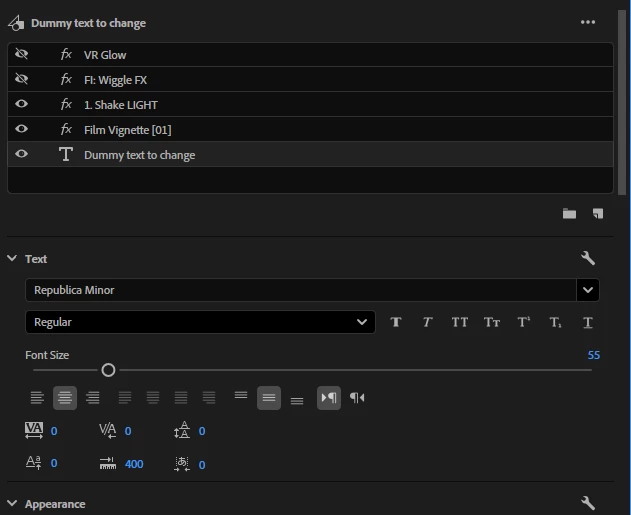Click the fx icon of VR Glow
Screen dimensions: 631x515
pyautogui.click(x=66, y=54)
